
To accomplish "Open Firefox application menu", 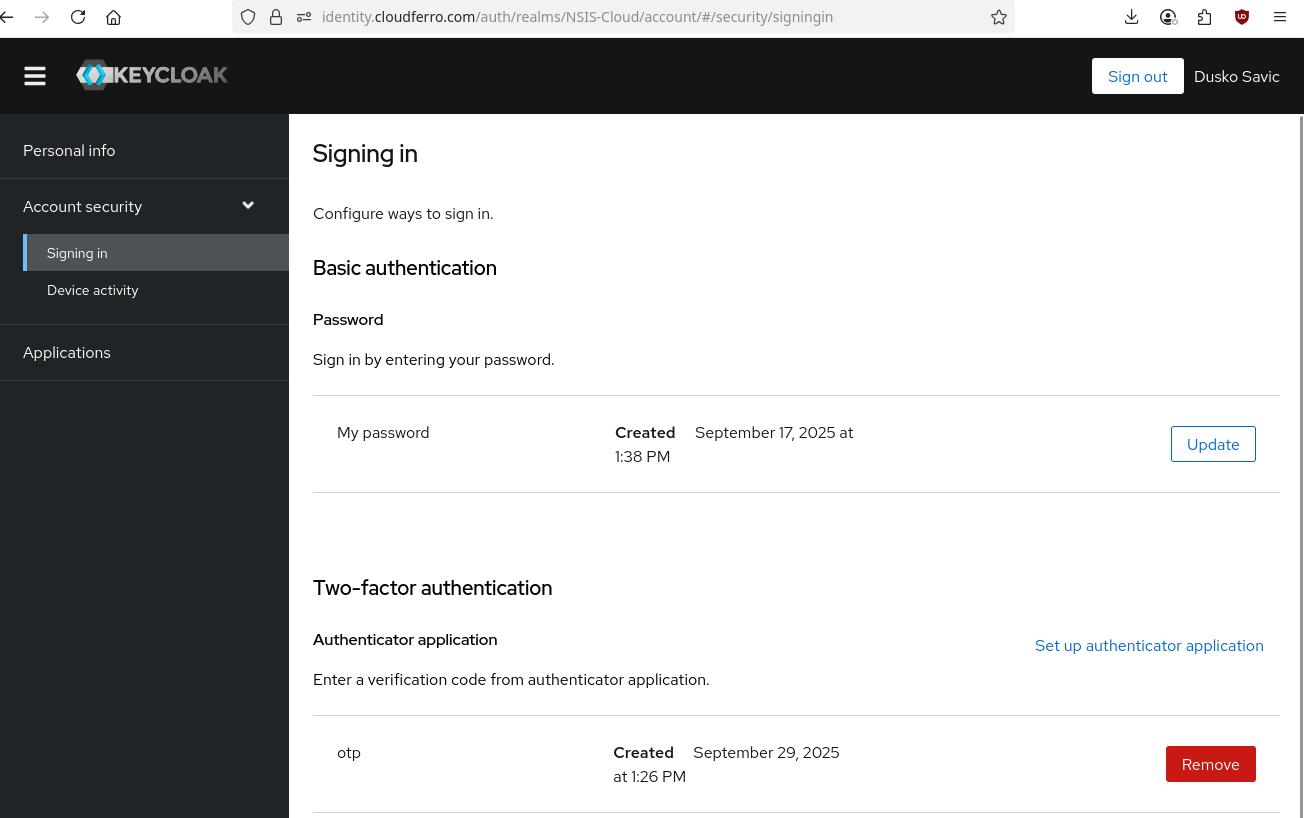I will coord(1280,17).
